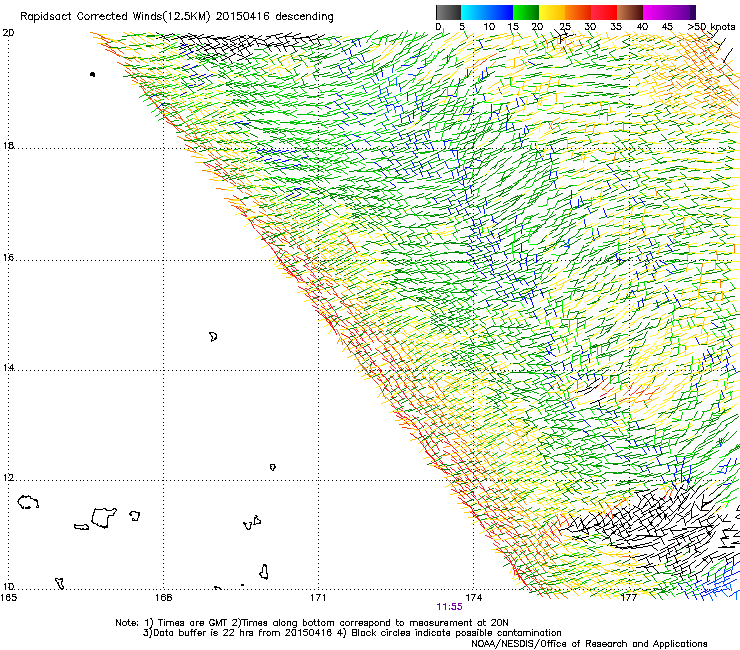Click the latitude label '20' at top left
The image size is (740, 650).
(8, 33)
